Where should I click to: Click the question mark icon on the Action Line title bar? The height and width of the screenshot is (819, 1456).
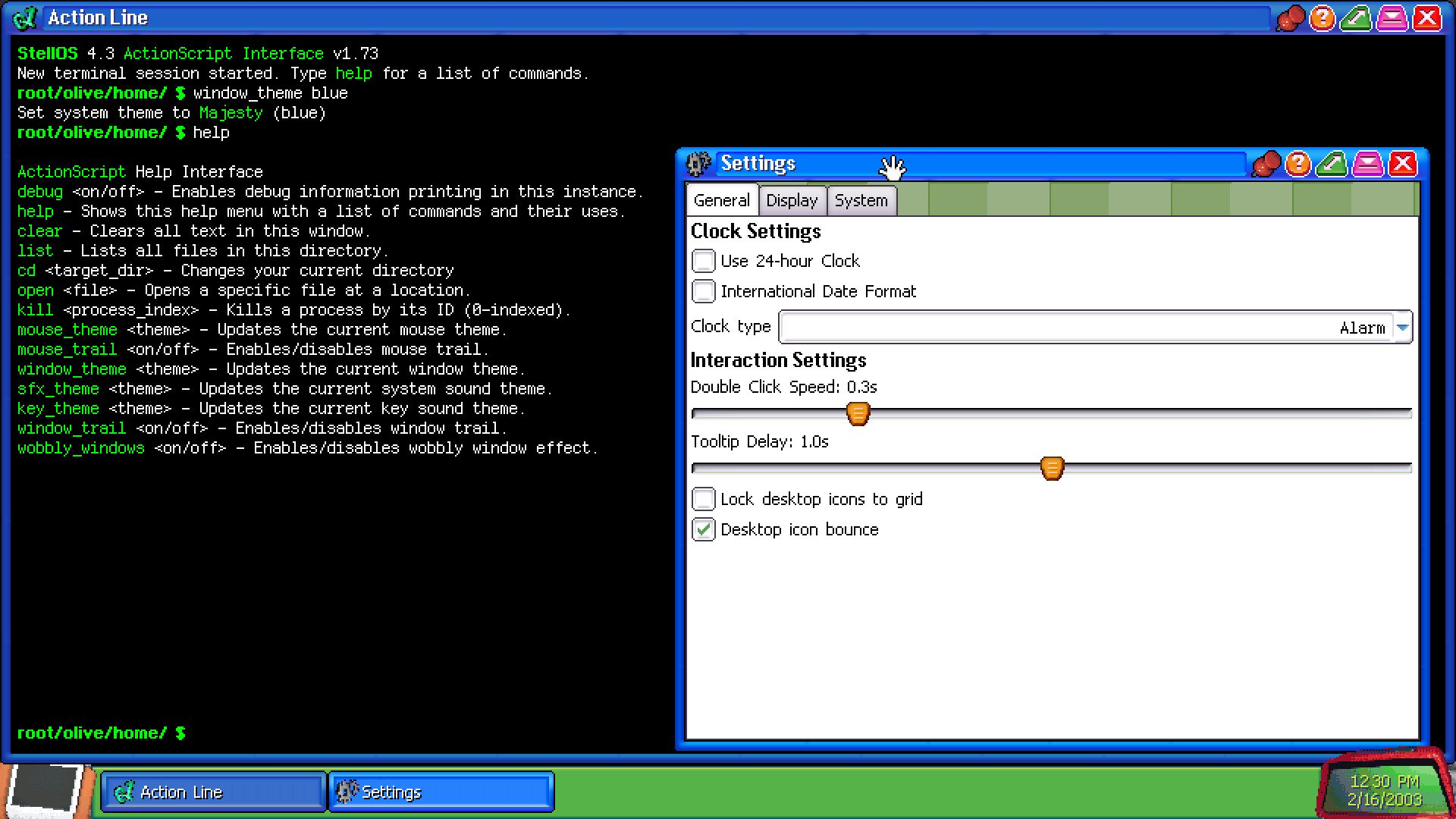pos(1321,19)
